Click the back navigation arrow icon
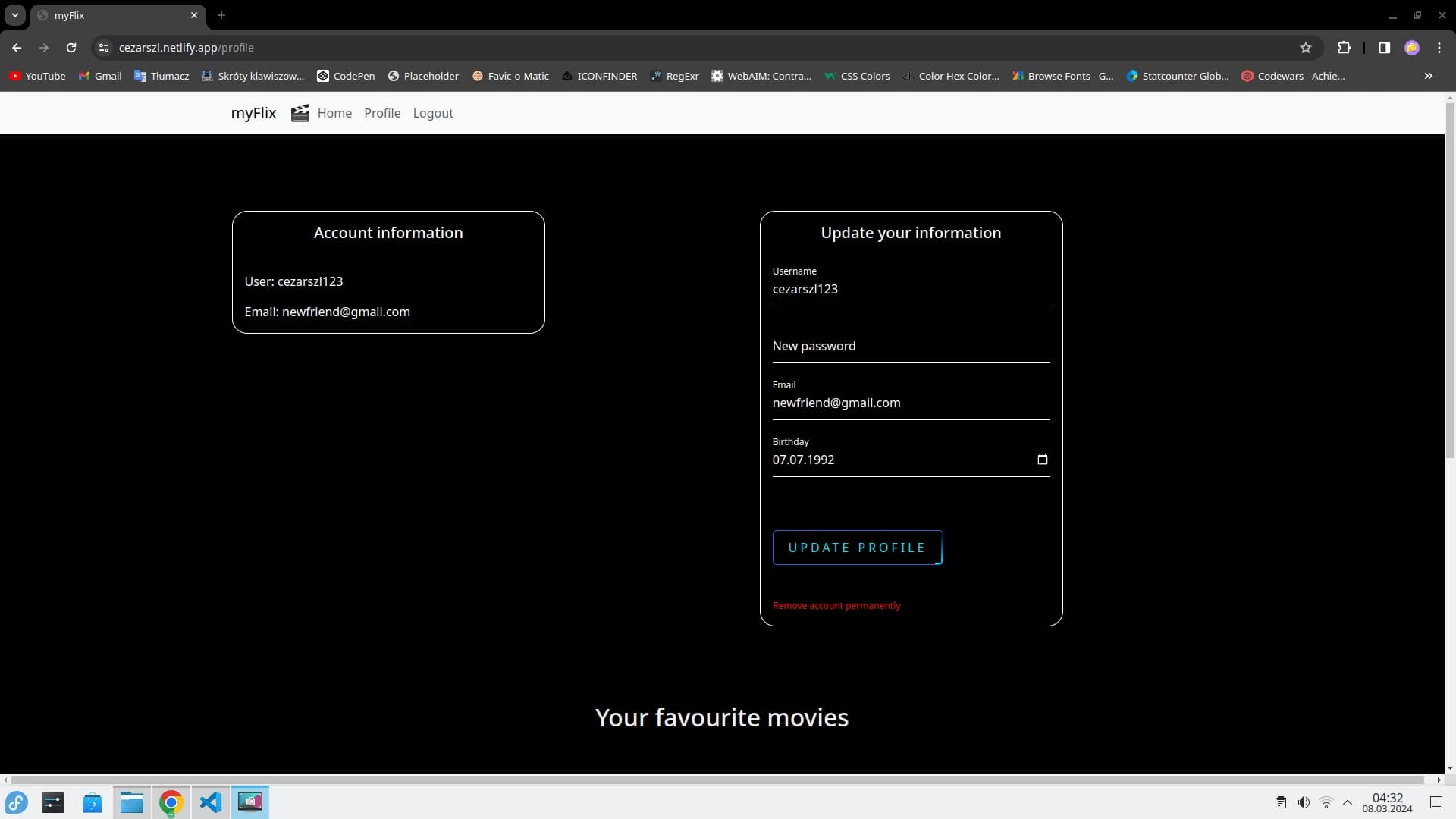The image size is (1456, 819). click(16, 47)
